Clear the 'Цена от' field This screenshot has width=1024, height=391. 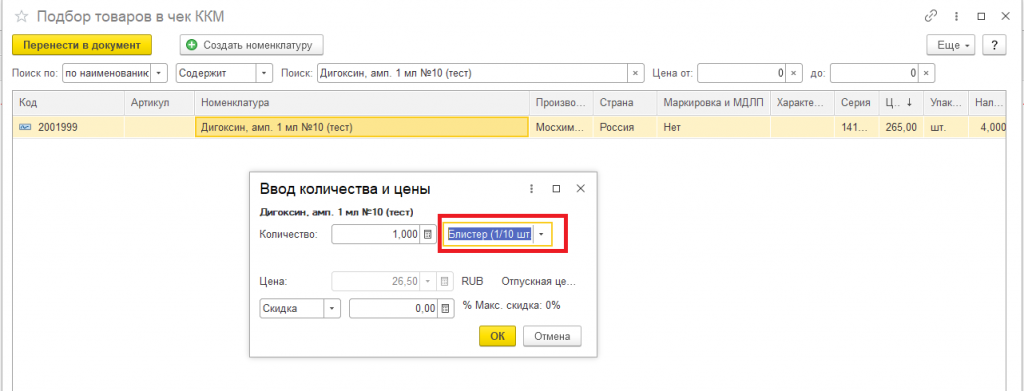(x=793, y=73)
